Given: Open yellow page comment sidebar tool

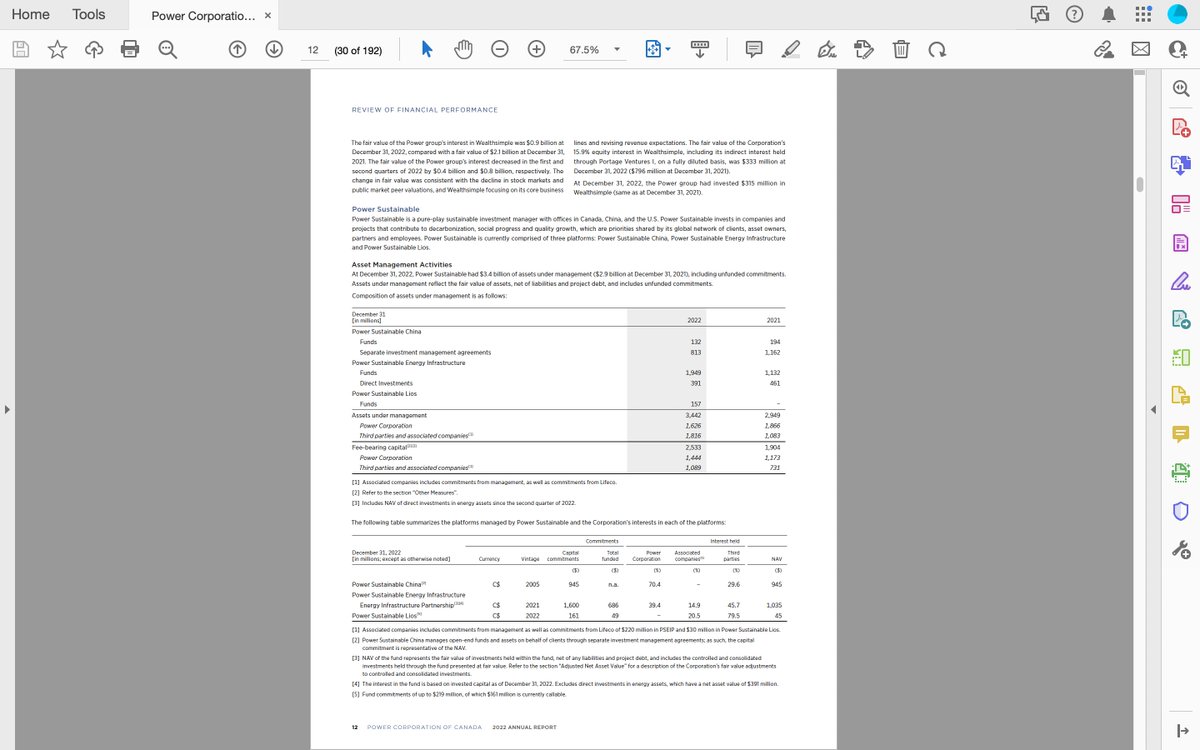Looking at the screenshot, I should pos(1180,395).
